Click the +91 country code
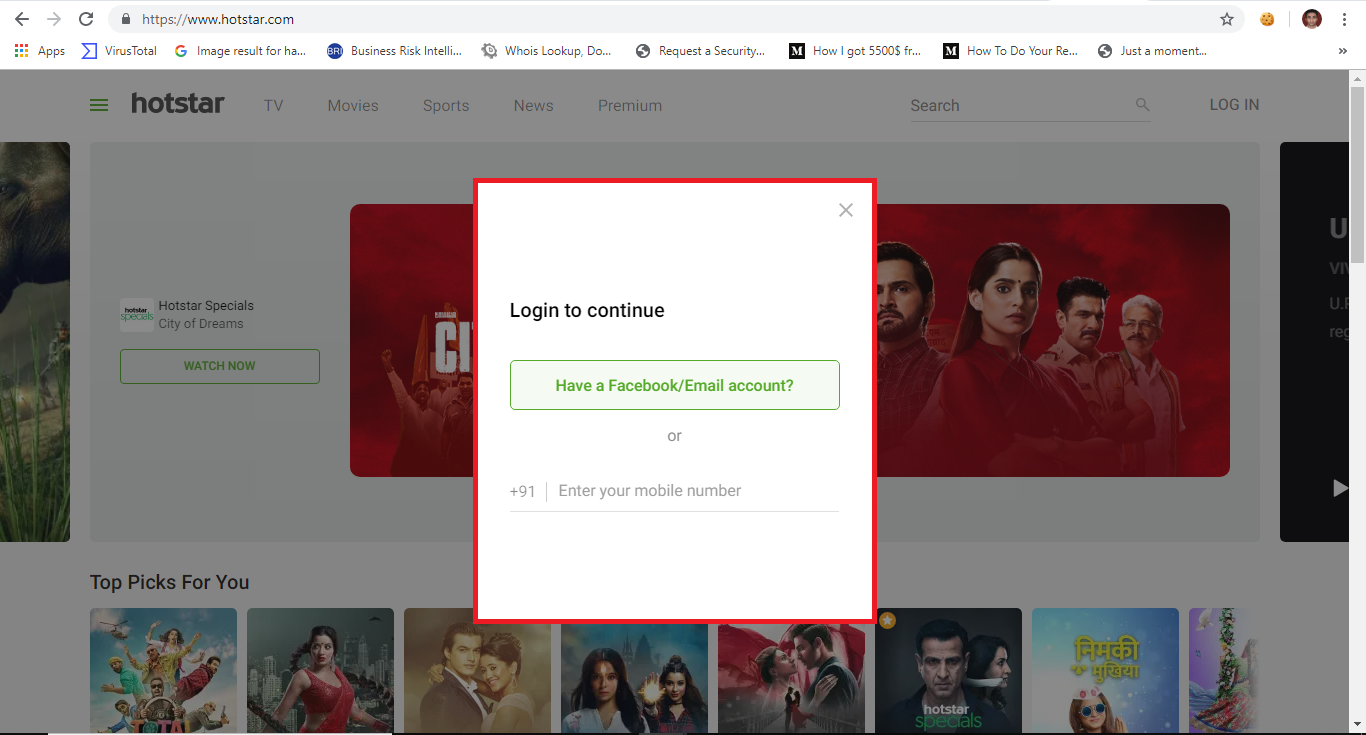Image resolution: width=1366 pixels, height=735 pixels. (x=522, y=491)
